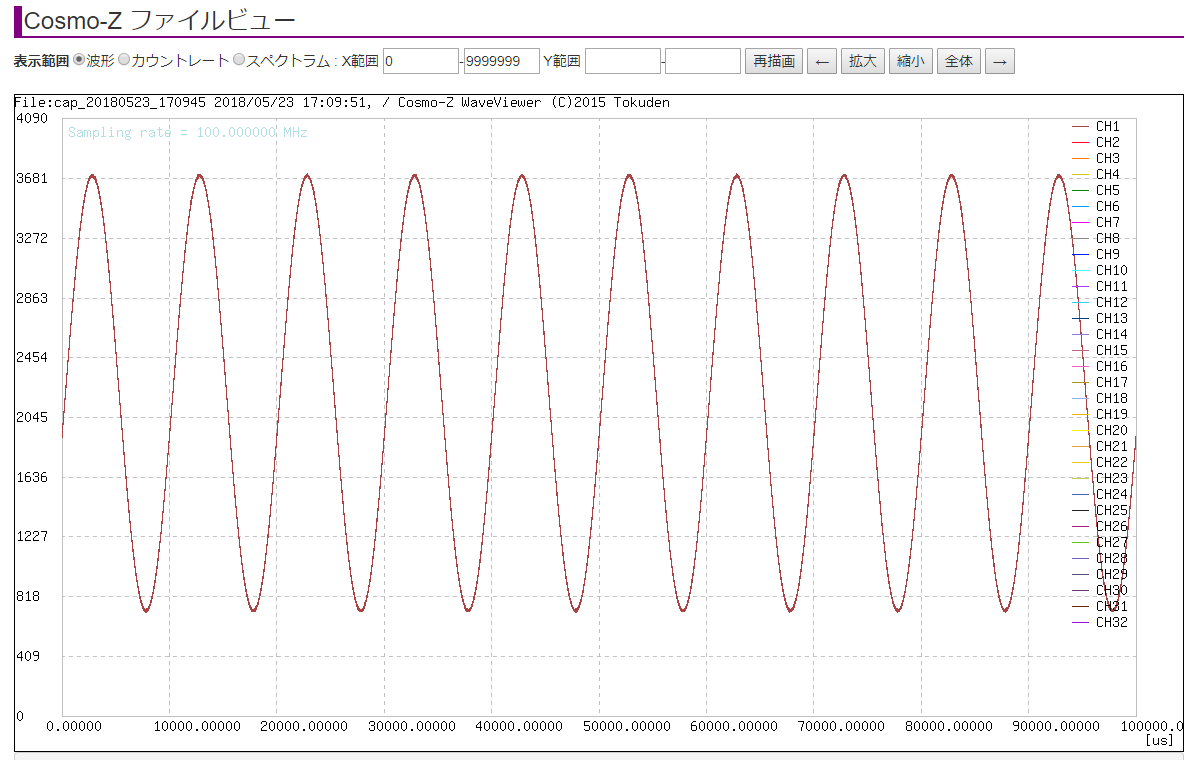Click the left arrow pan button
Viewport: 1192px width, 760px height.
[821, 61]
